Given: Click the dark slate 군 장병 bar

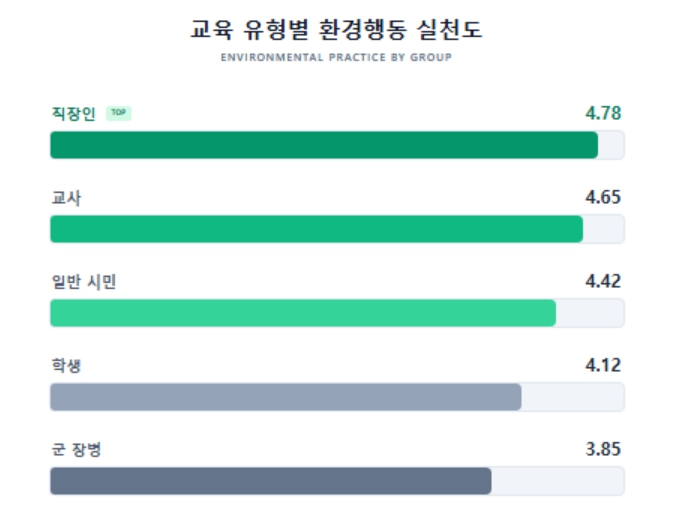Looking at the screenshot, I should click(x=270, y=481).
